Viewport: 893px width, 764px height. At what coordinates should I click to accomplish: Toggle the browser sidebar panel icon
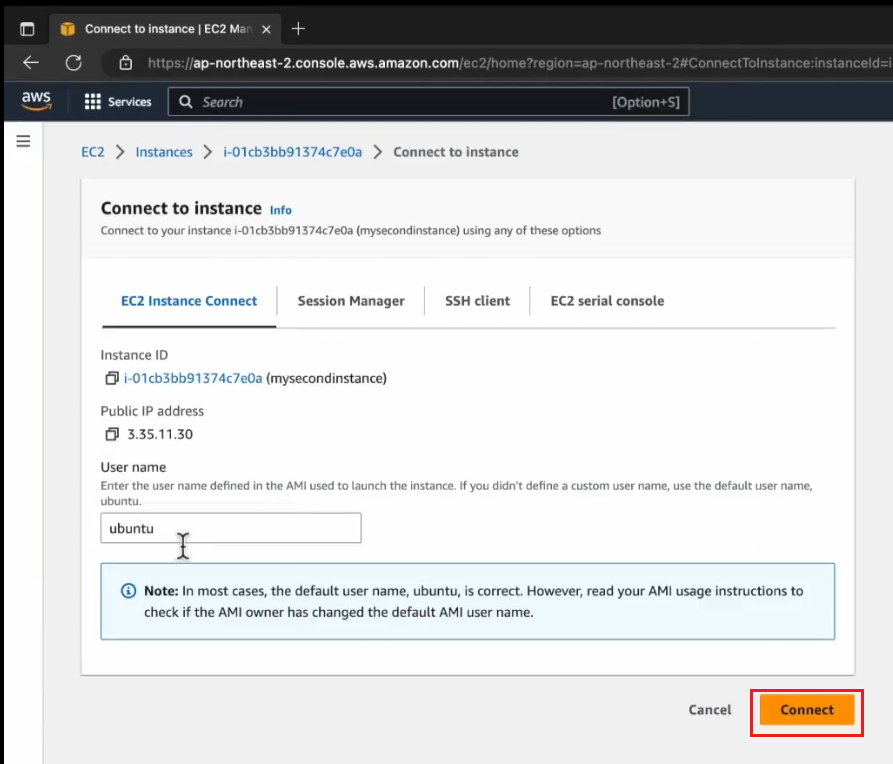point(27,29)
